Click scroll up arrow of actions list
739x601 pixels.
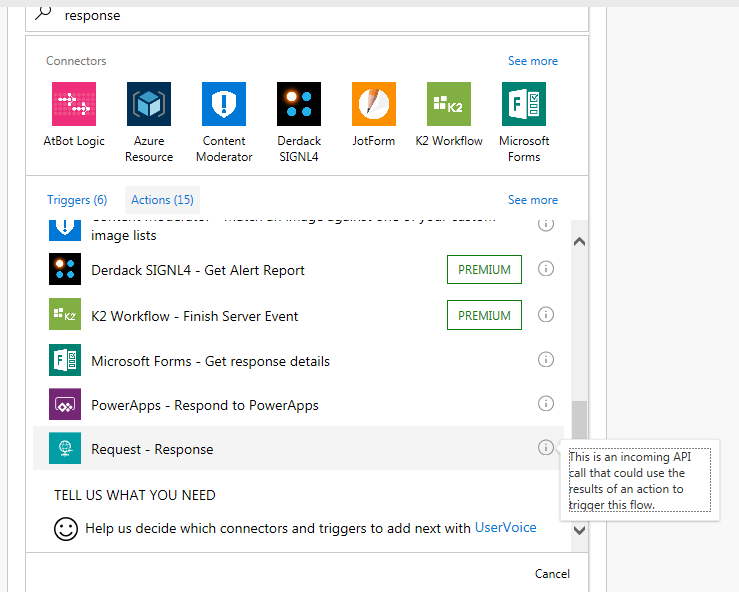pyautogui.click(x=580, y=242)
